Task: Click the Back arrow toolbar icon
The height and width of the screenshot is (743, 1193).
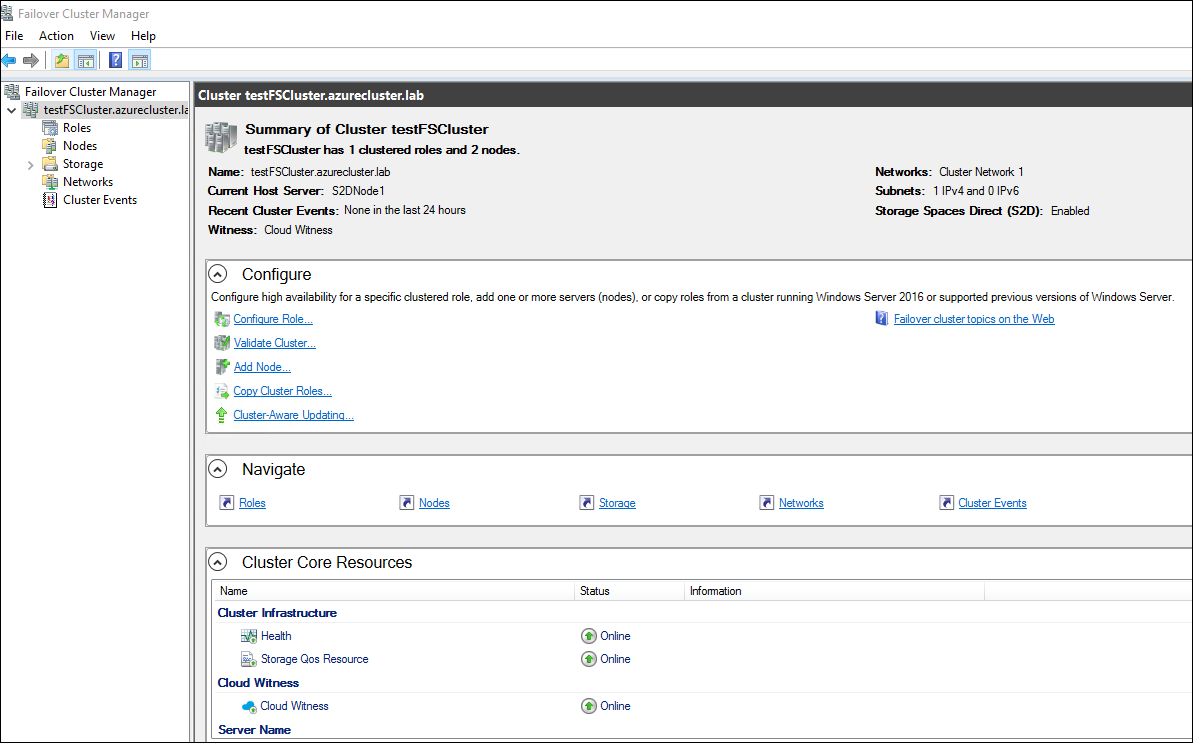Action: coord(9,61)
